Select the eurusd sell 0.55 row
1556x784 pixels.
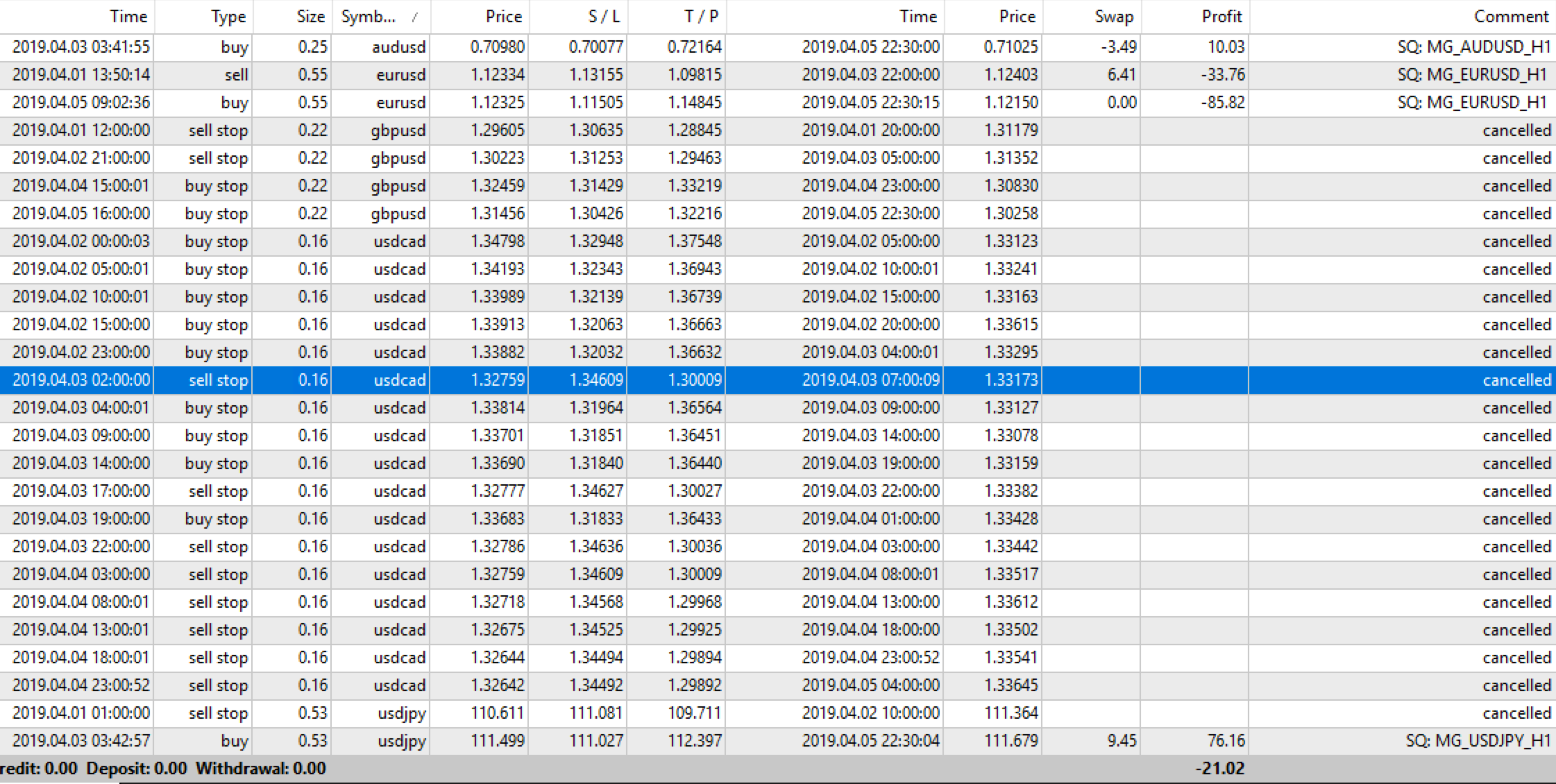(400, 75)
